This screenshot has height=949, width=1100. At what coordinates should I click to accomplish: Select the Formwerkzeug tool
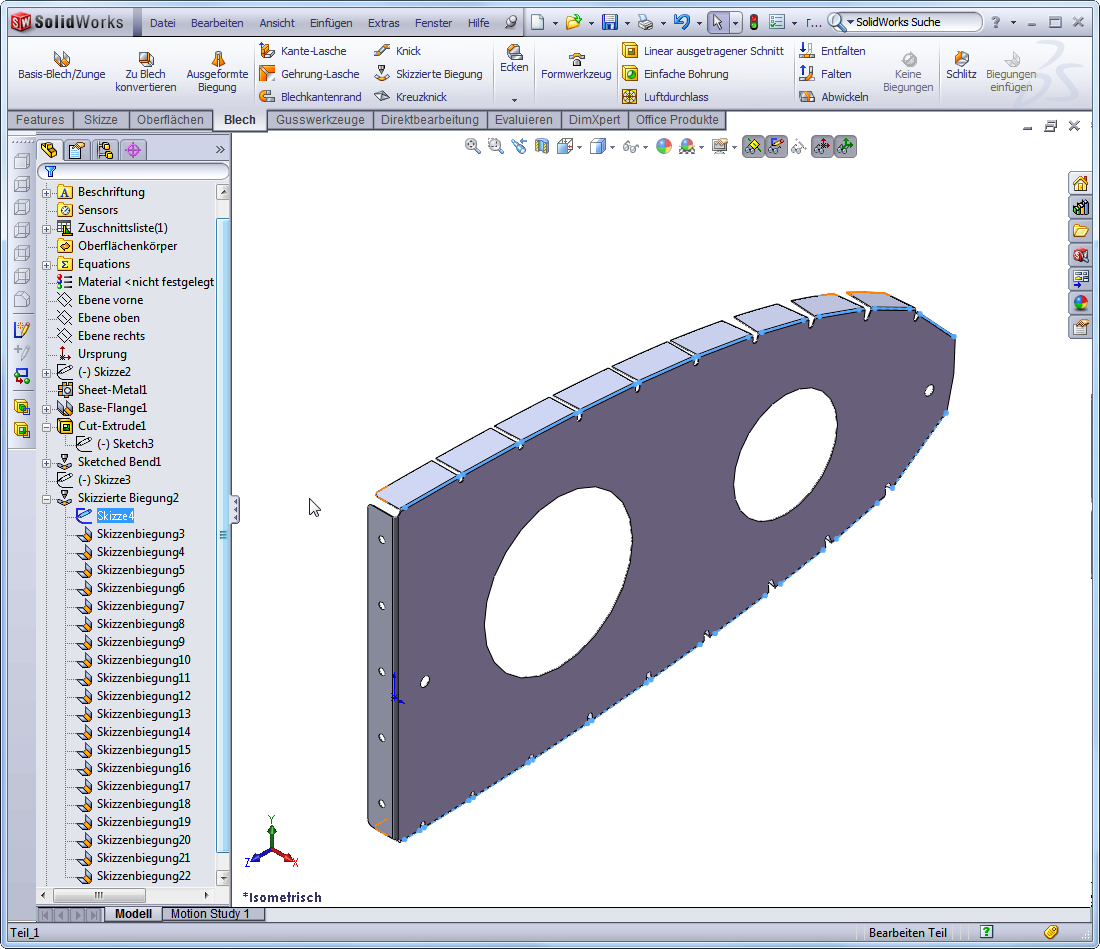coord(576,66)
